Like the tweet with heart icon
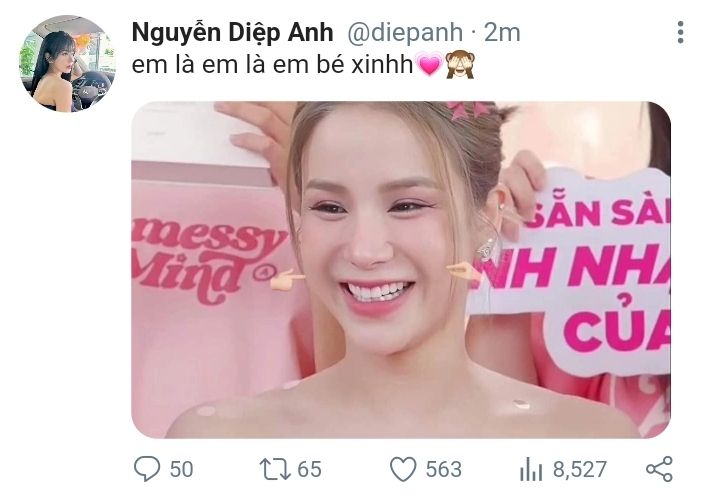The height and width of the screenshot is (496, 720). tap(403, 469)
